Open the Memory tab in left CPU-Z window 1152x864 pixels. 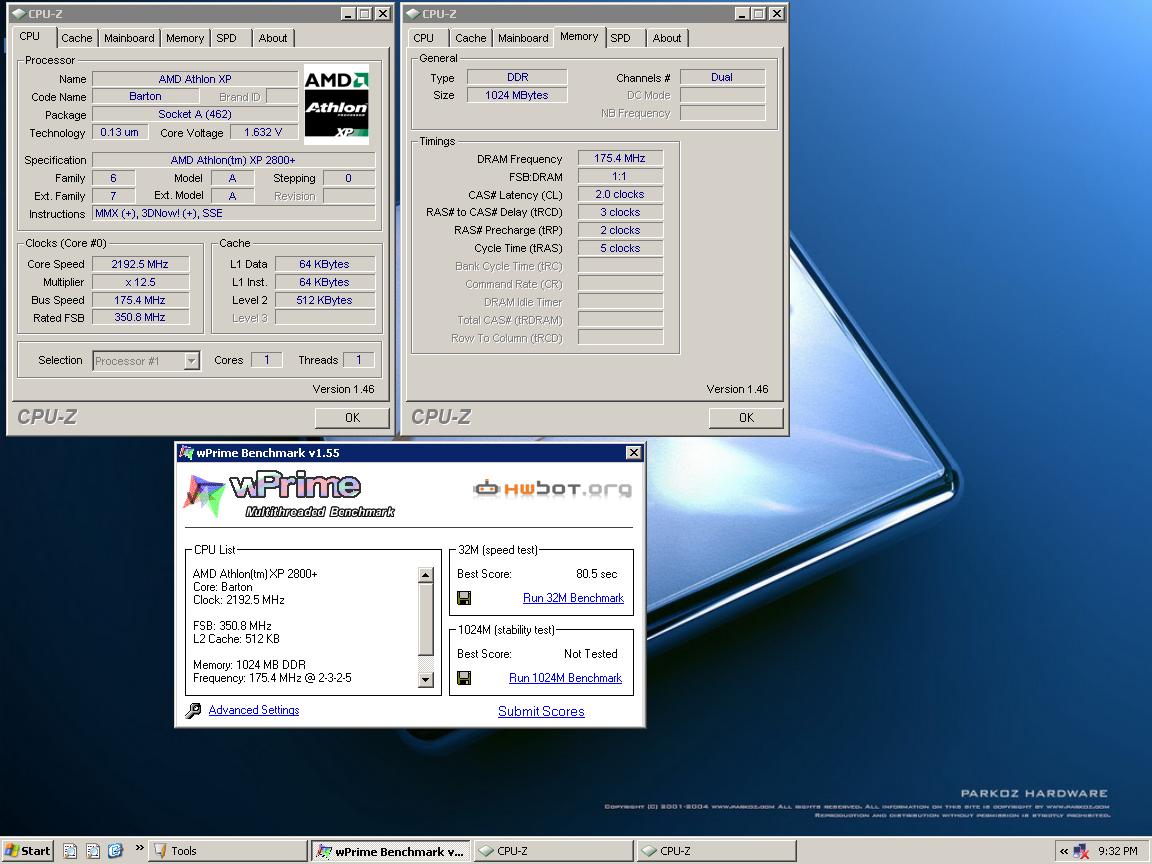(x=184, y=38)
